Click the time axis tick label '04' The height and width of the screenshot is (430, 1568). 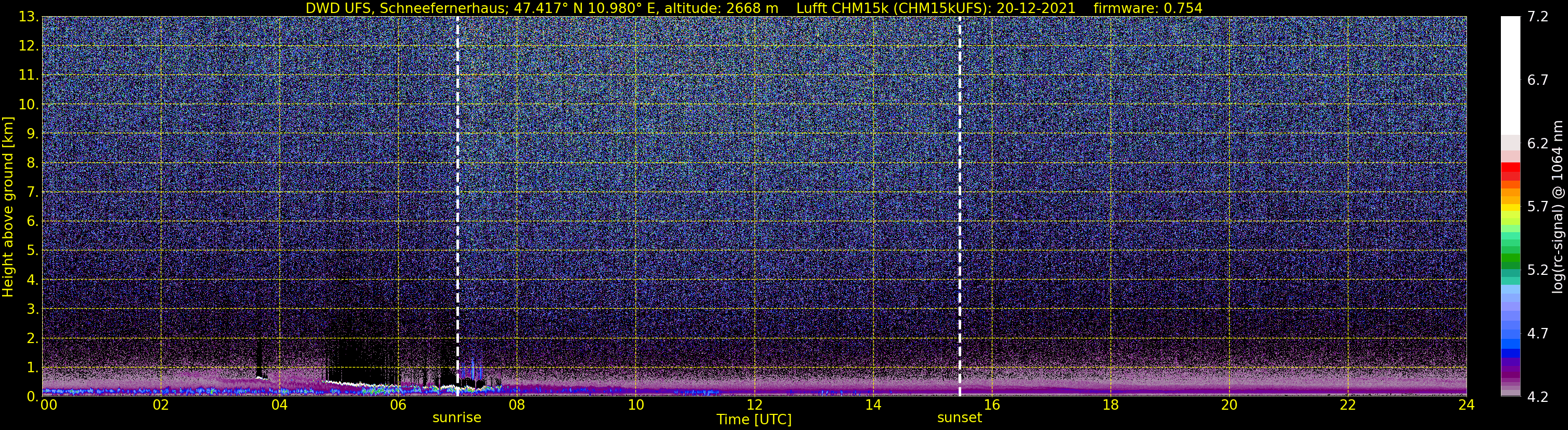[x=279, y=405]
